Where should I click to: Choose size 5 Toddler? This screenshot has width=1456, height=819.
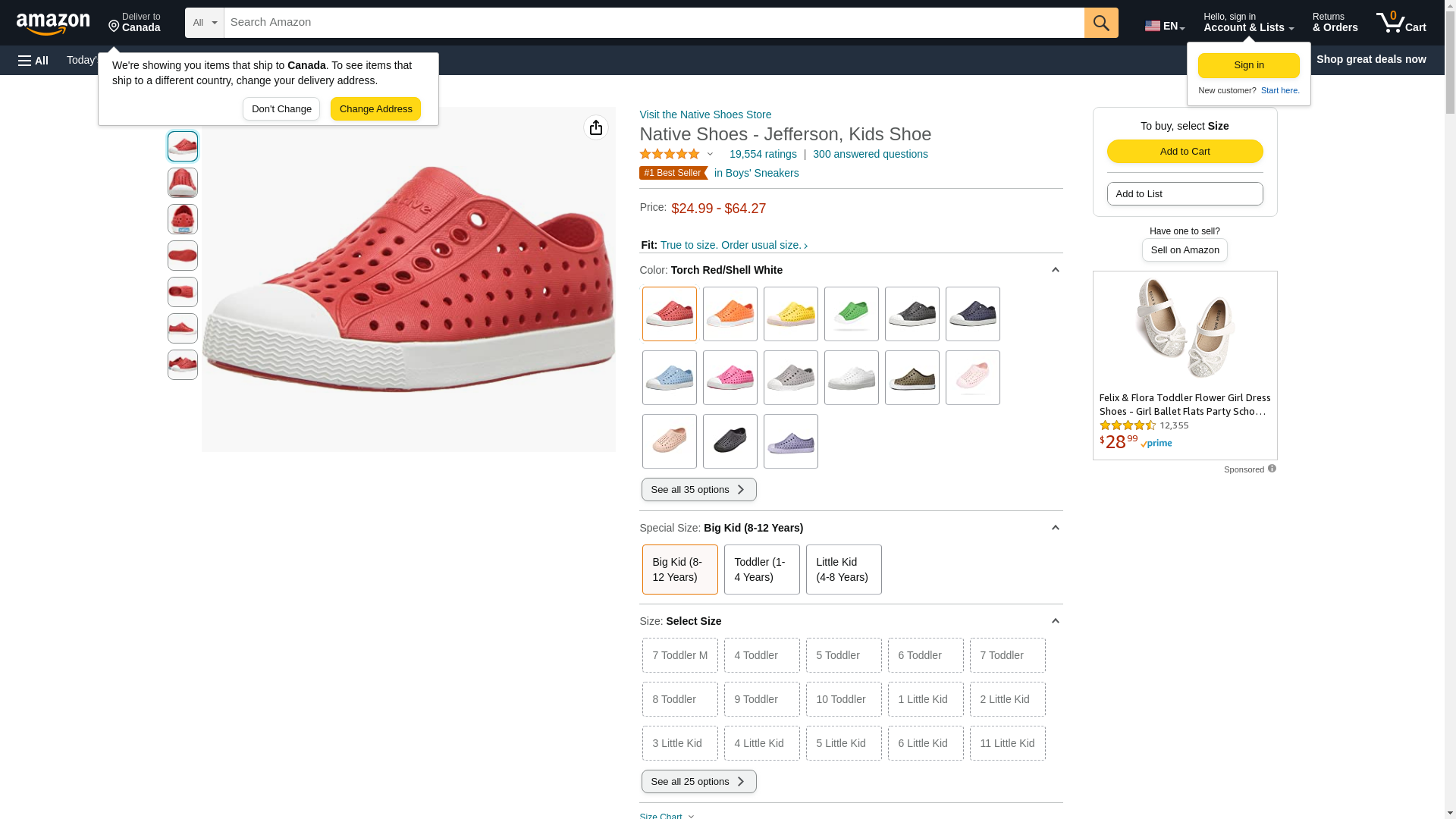(843, 655)
